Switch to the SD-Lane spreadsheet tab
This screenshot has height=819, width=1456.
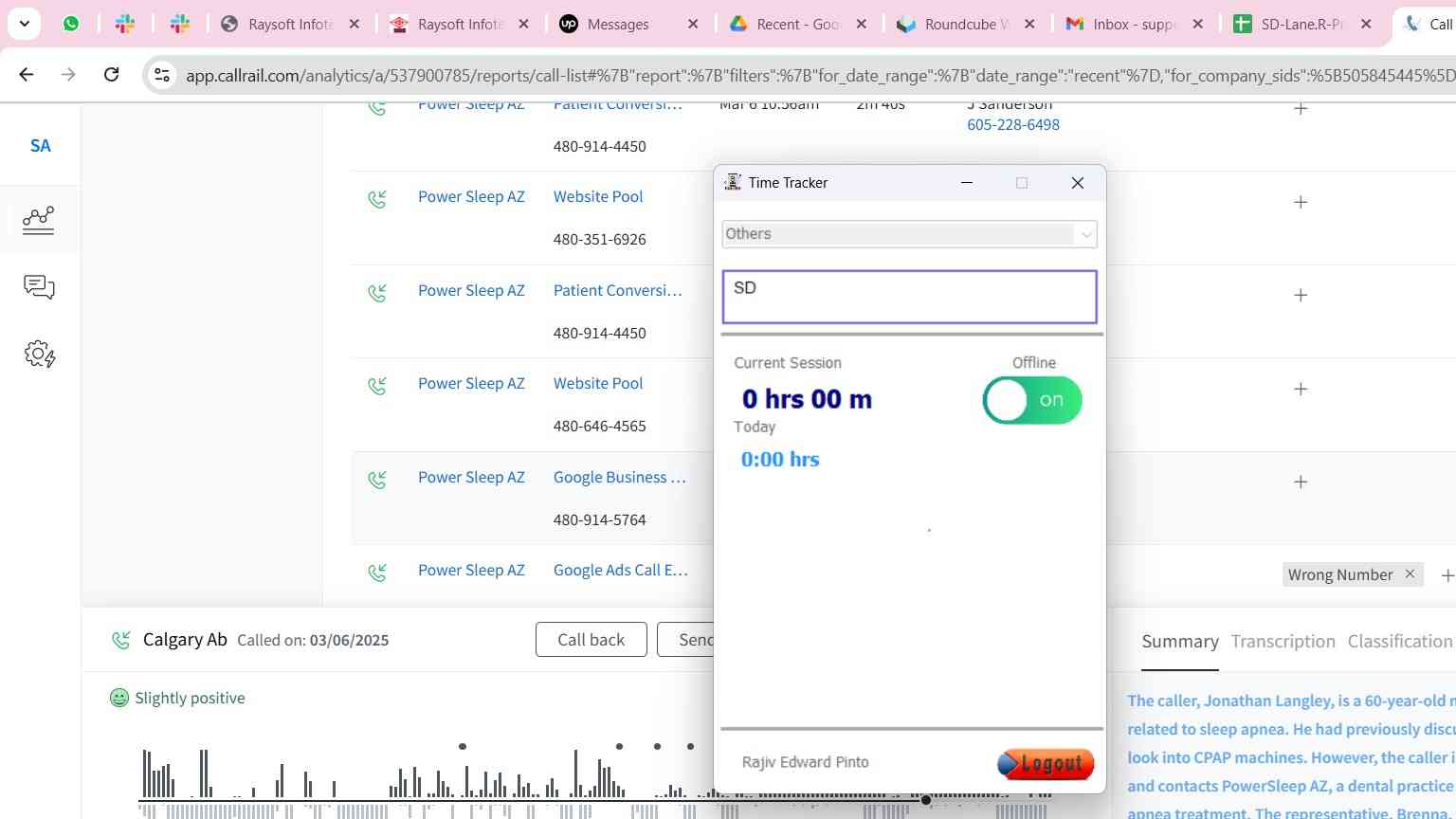(x=1301, y=24)
